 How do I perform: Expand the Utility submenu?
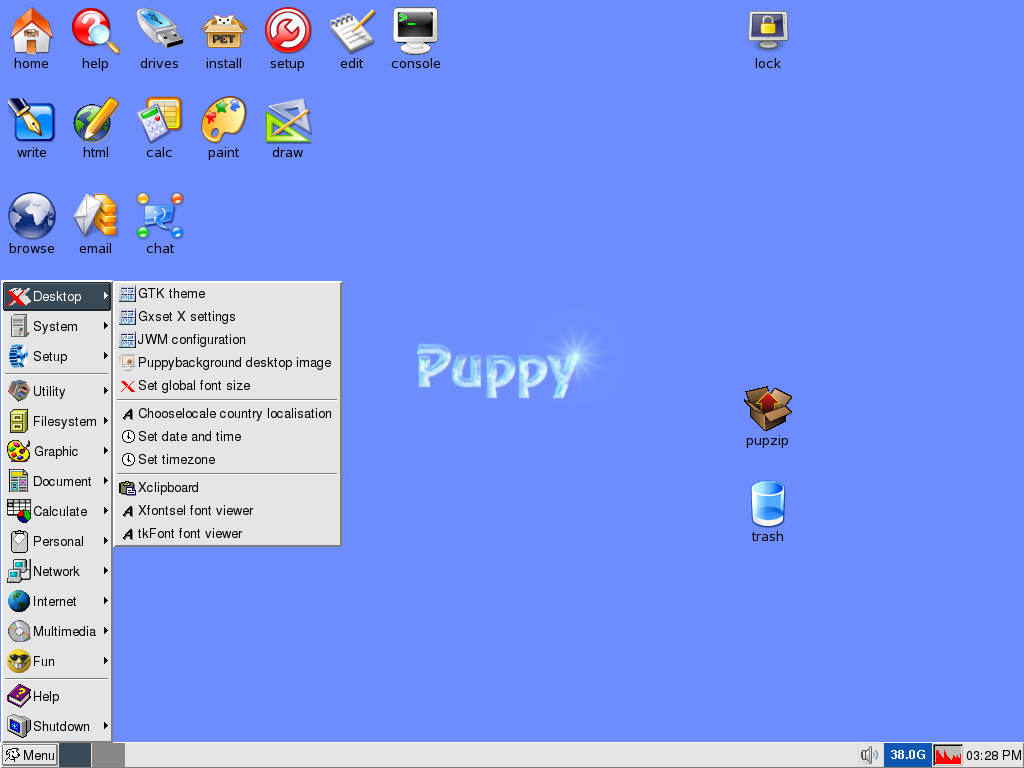(x=57, y=391)
